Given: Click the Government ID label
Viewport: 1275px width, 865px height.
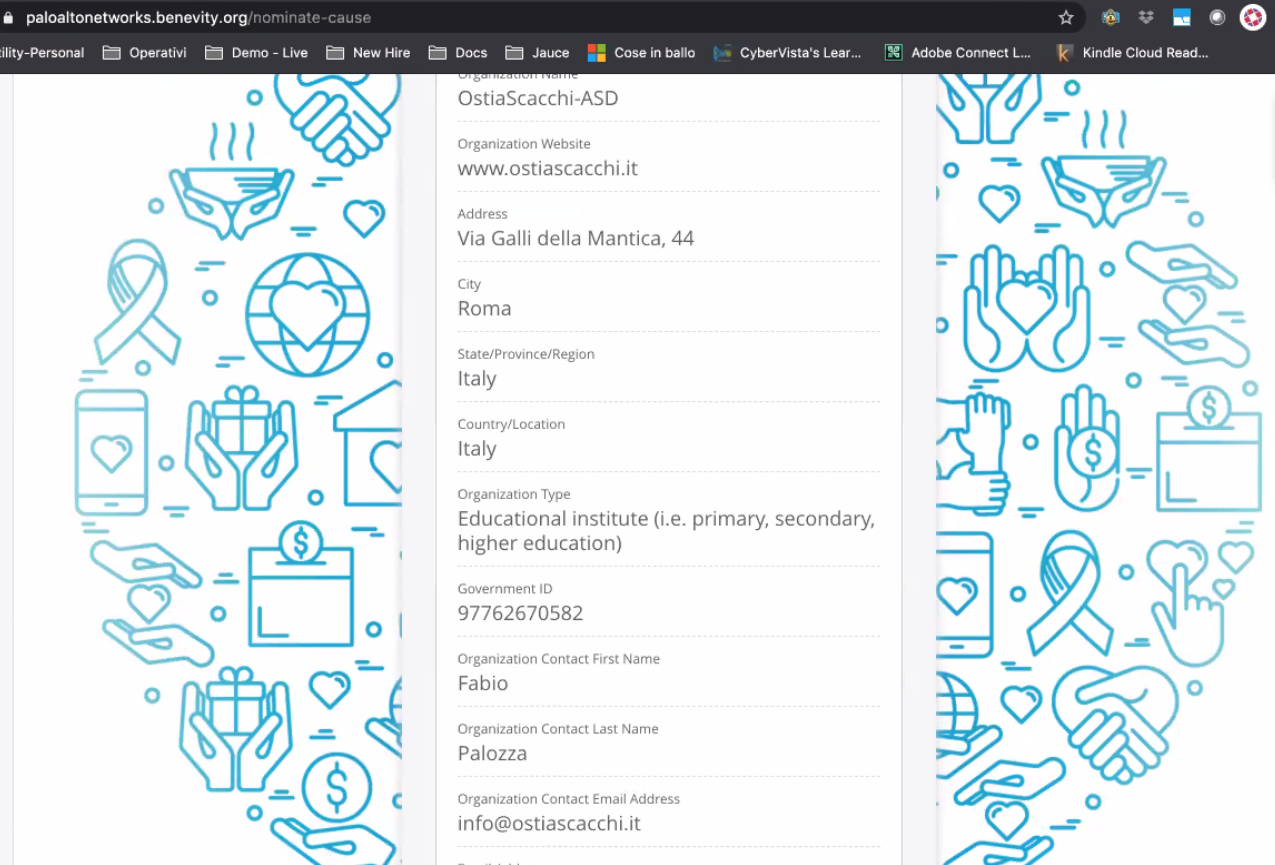Looking at the screenshot, I should [505, 589].
